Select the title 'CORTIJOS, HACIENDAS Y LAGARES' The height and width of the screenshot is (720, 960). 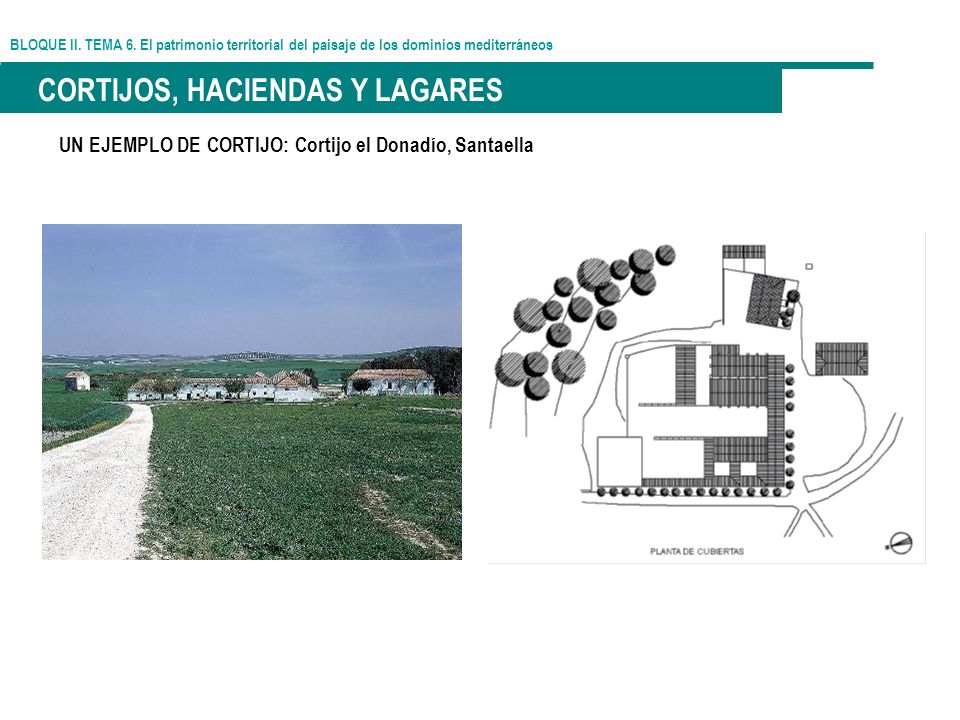point(270,90)
